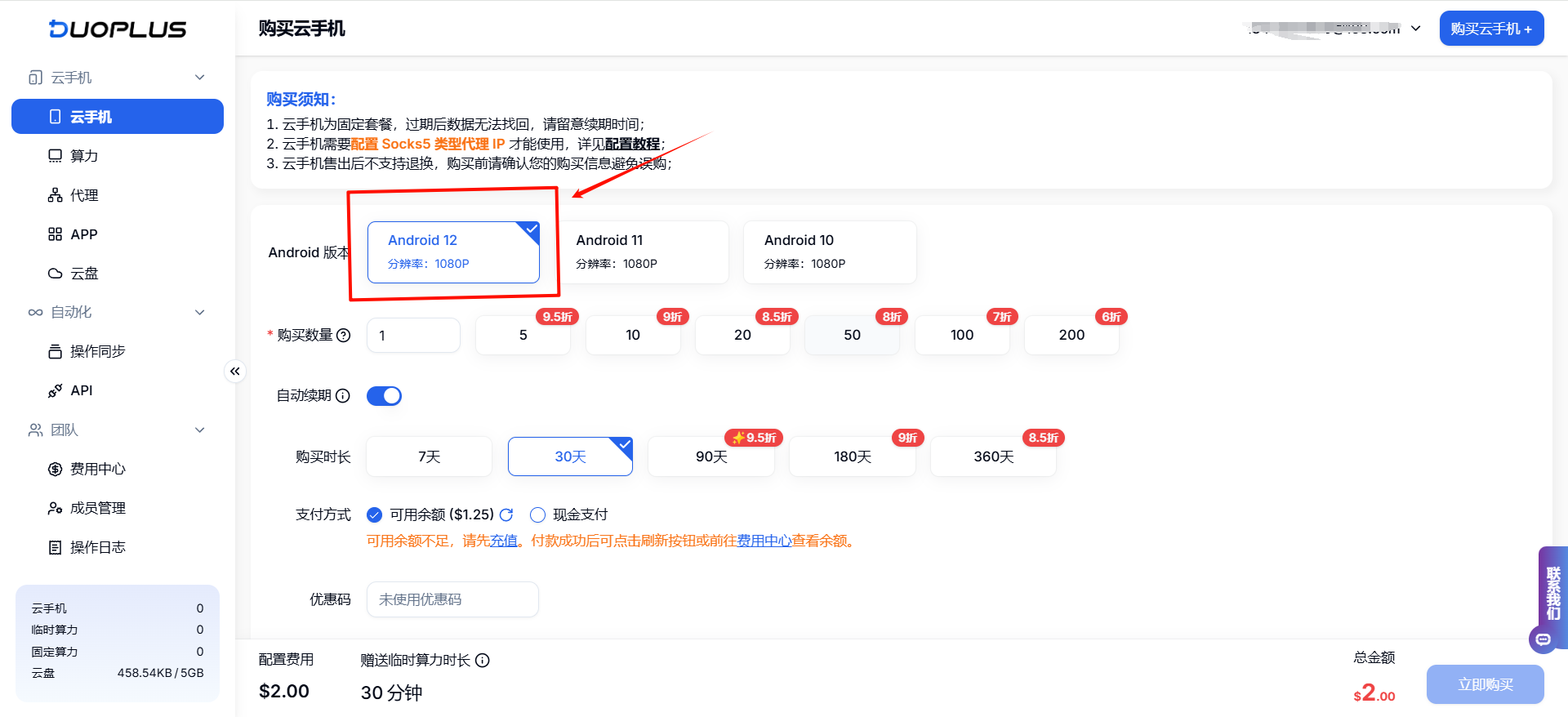Open 配置 Socks5 类型代理 IP link

coord(428,144)
